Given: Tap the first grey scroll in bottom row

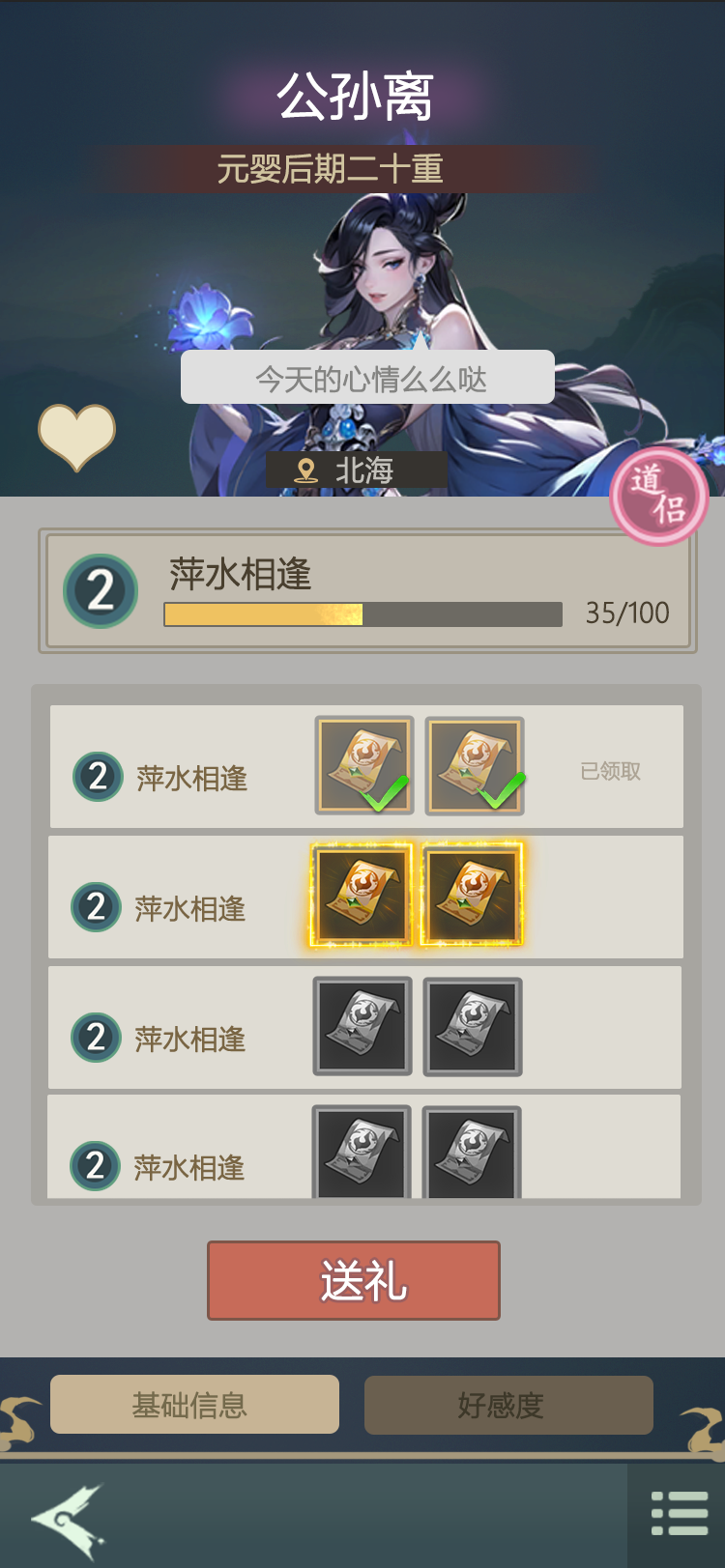Looking at the screenshot, I should [x=362, y=1153].
